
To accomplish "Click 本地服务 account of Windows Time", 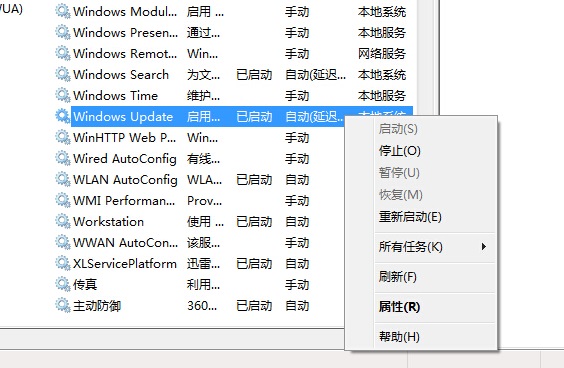I will (382, 95).
